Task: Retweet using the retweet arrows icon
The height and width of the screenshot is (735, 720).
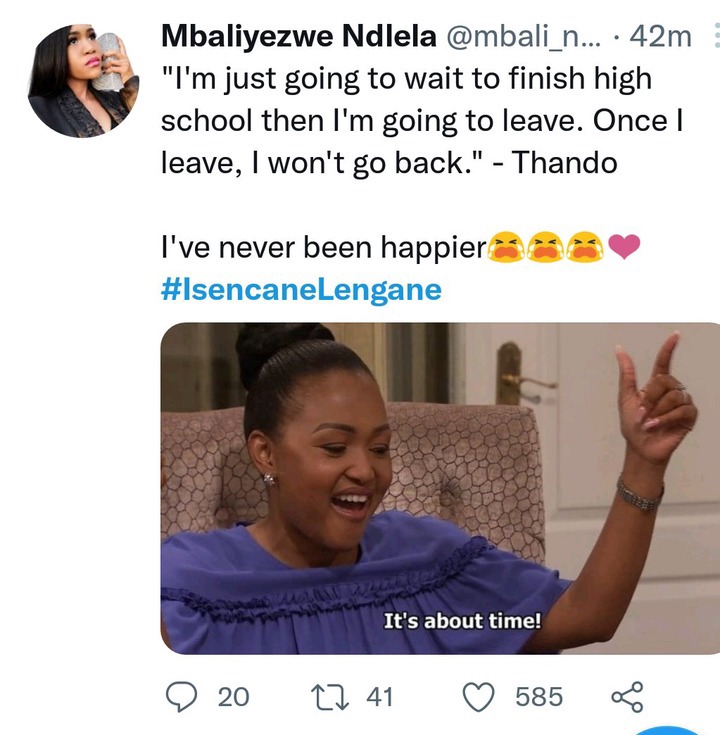Action: (x=330, y=697)
